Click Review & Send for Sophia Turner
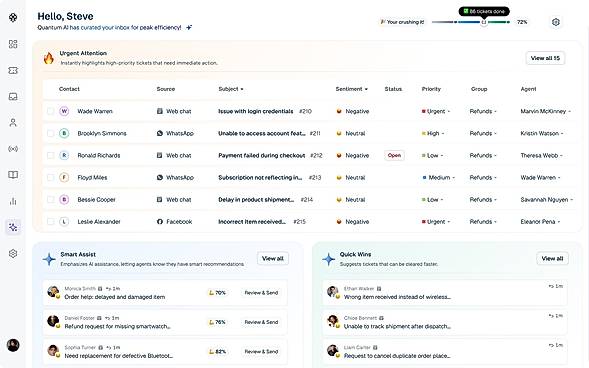This screenshot has width=589, height=368. click(x=261, y=351)
